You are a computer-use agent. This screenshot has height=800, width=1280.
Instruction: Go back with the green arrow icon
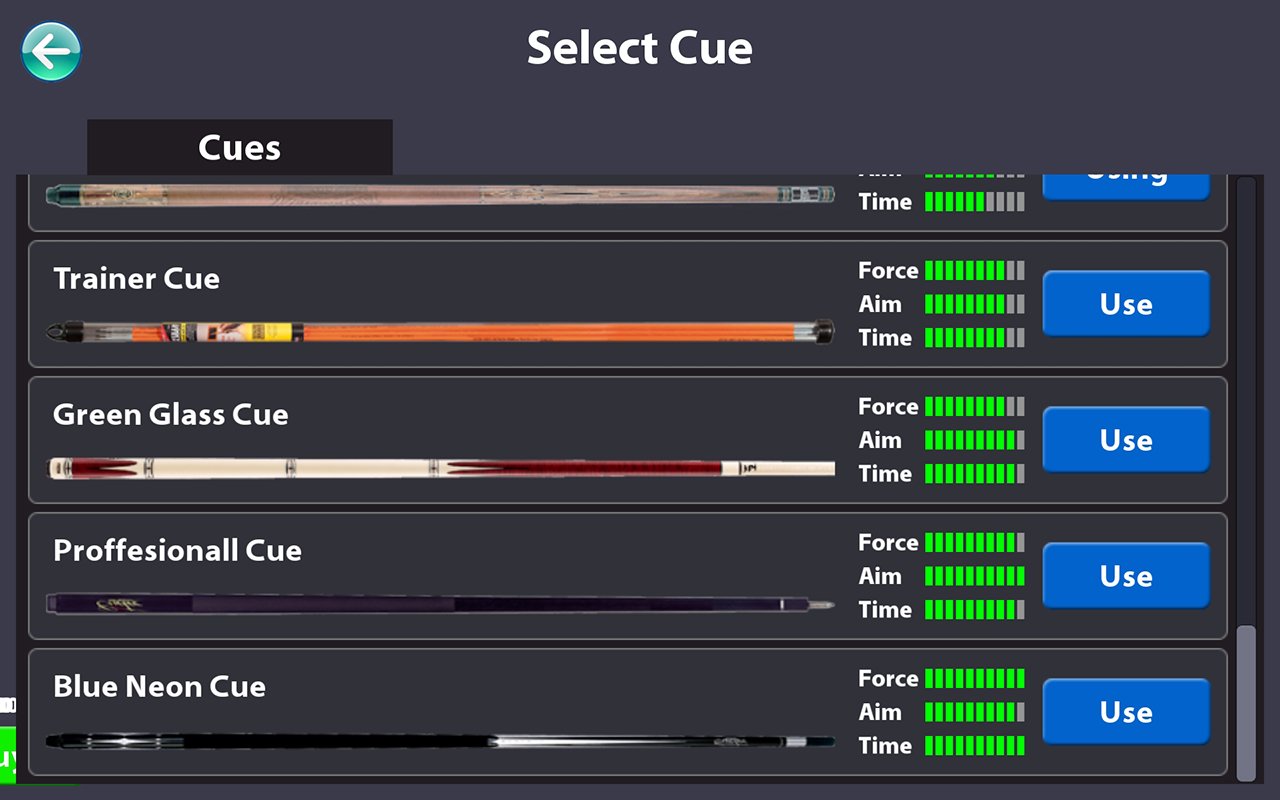51,51
